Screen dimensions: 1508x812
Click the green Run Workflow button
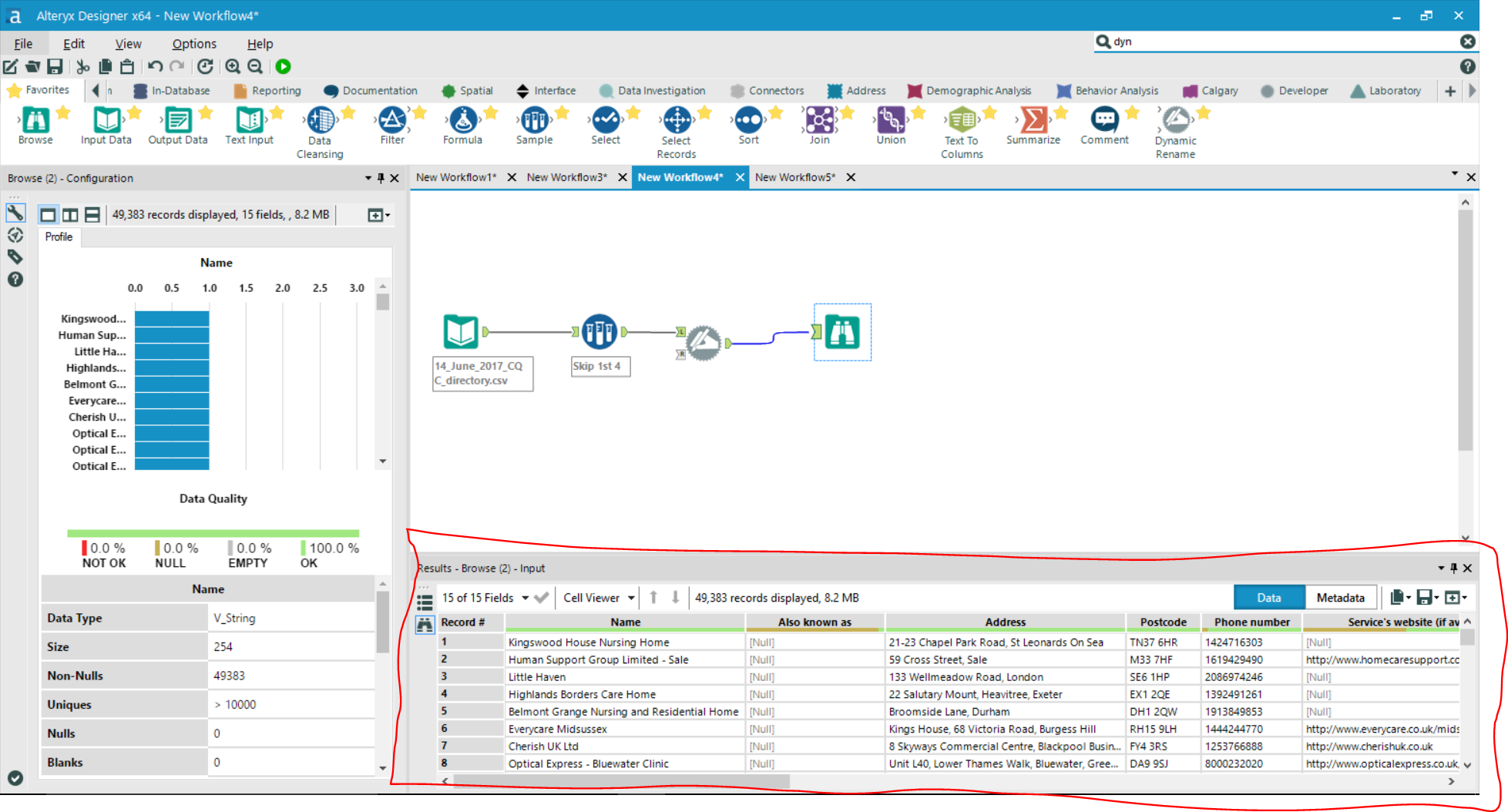(283, 67)
